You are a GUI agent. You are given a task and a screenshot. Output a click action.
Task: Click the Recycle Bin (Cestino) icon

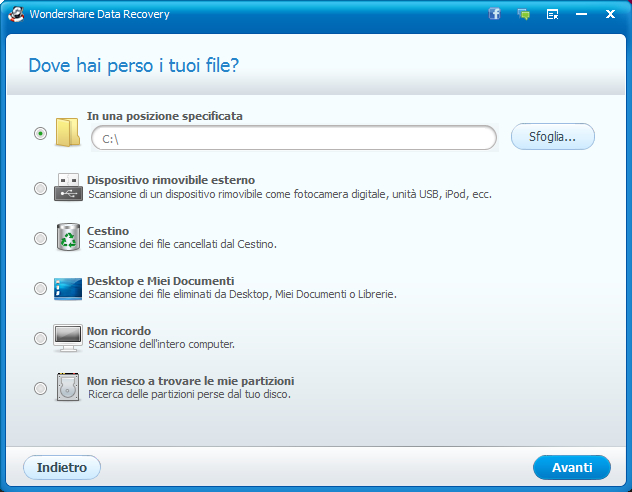(x=68, y=237)
